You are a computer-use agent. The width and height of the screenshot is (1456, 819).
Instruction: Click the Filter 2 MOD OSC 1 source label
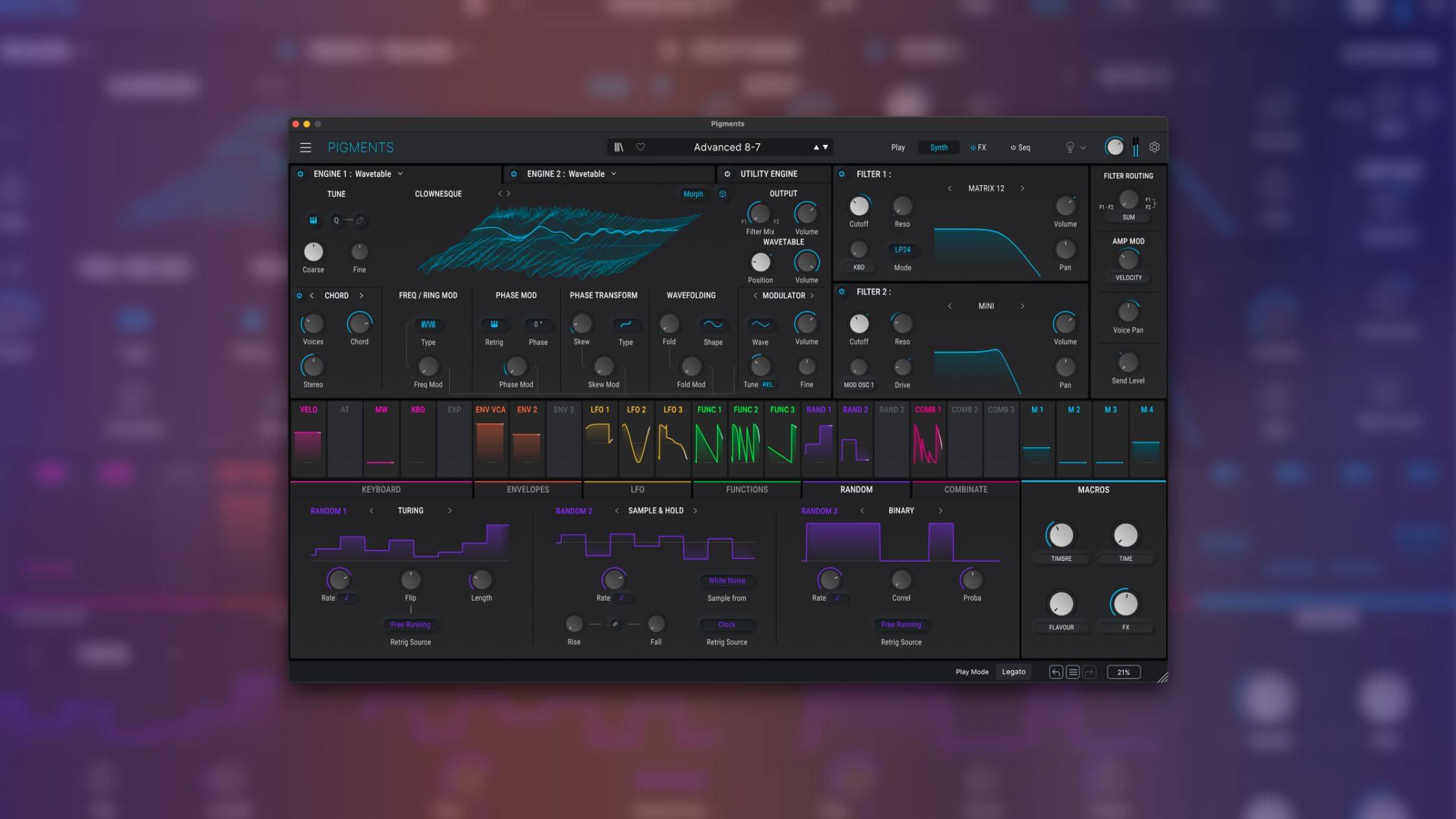pos(858,385)
